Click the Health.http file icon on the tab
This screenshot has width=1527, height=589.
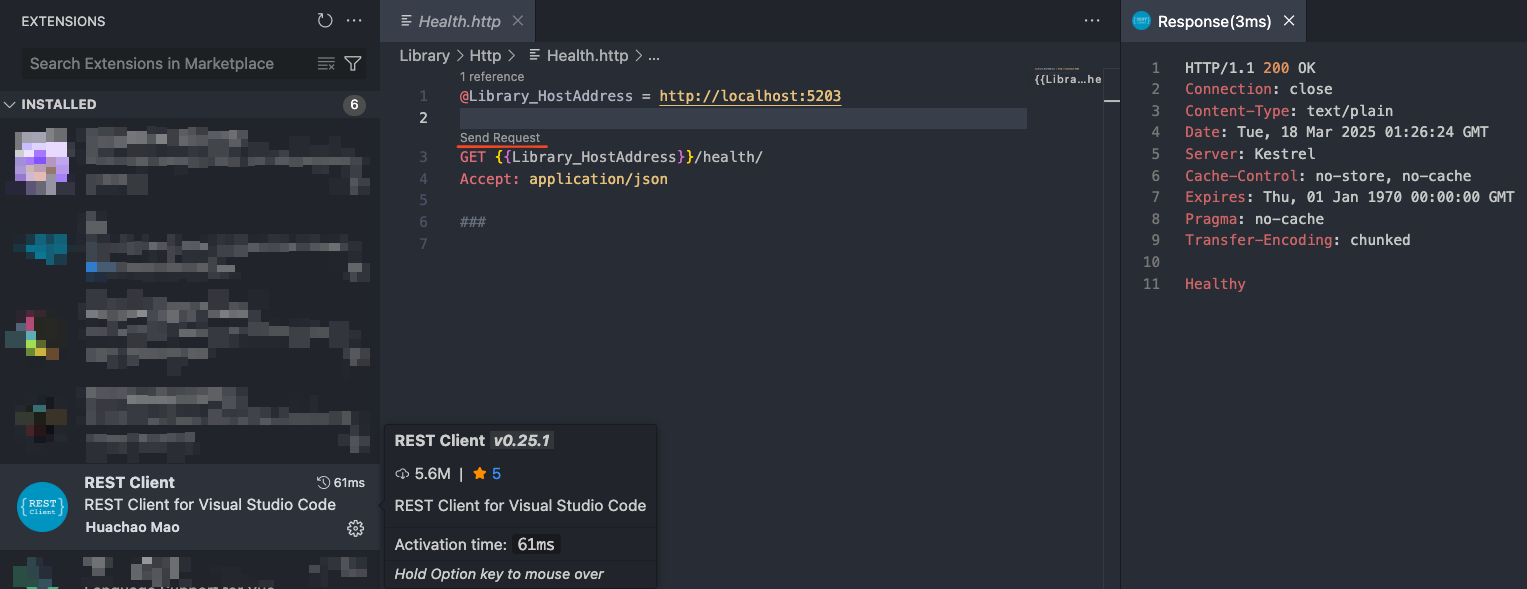coord(406,19)
